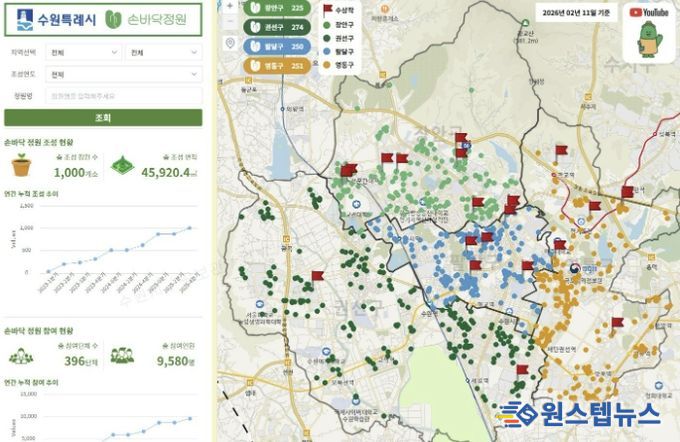Toggle the 팔달구 250 district filter
The height and width of the screenshot is (442, 680).
point(278,46)
